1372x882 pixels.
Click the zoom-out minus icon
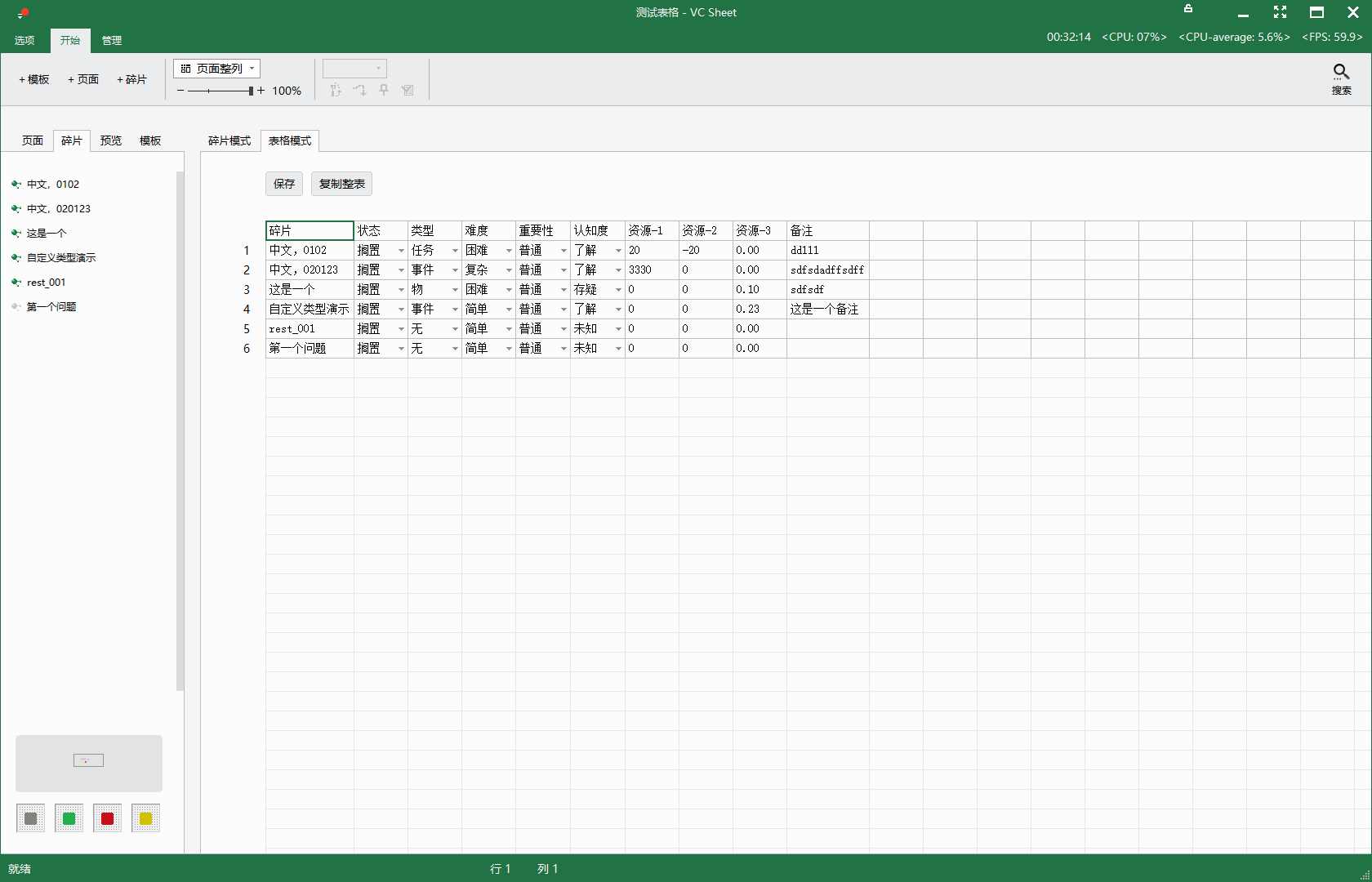click(x=180, y=91)
